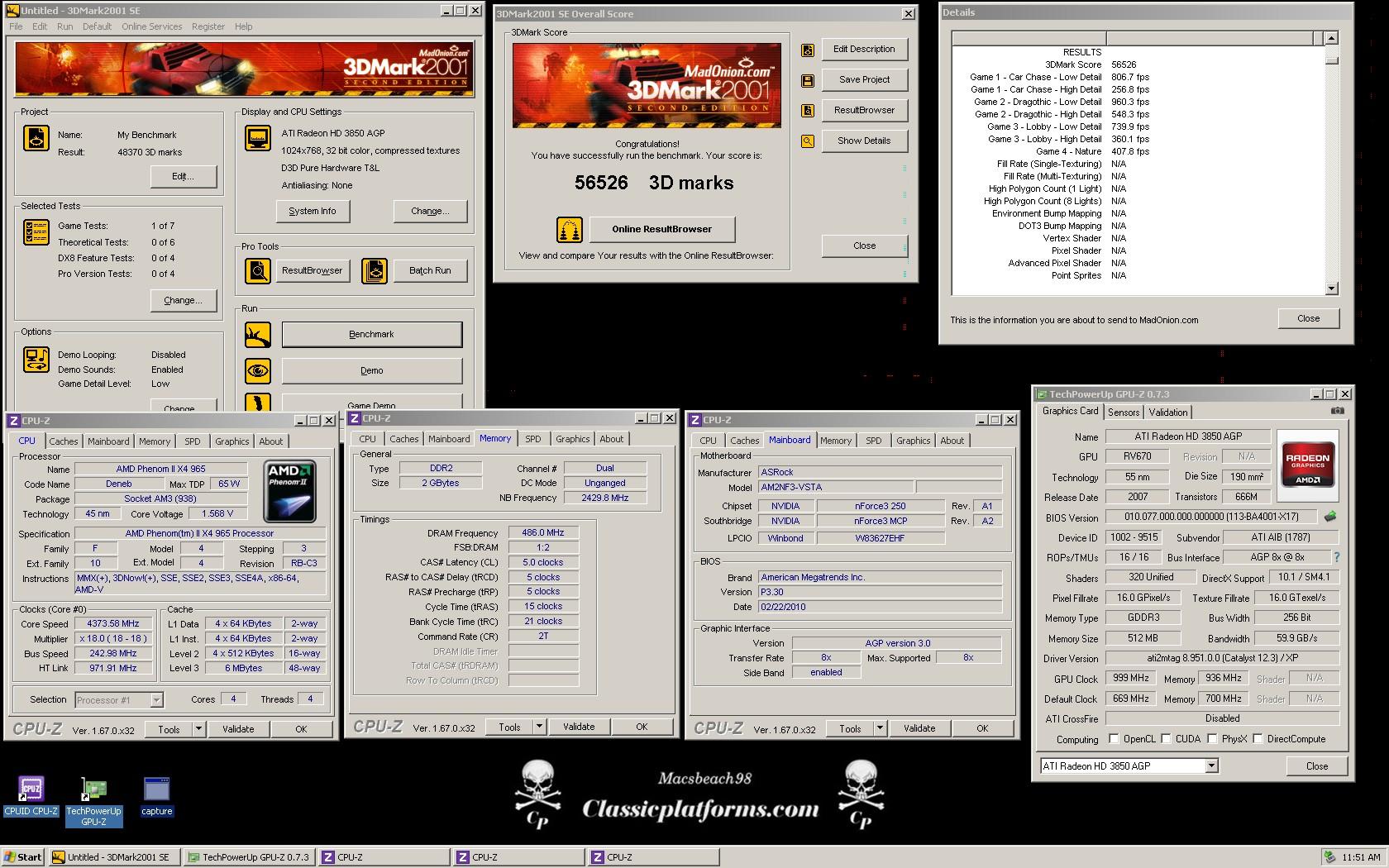Screen dimensions: 1389x868
Task: Click the Online ResultBrowser people icon
Action: (569, 229)
